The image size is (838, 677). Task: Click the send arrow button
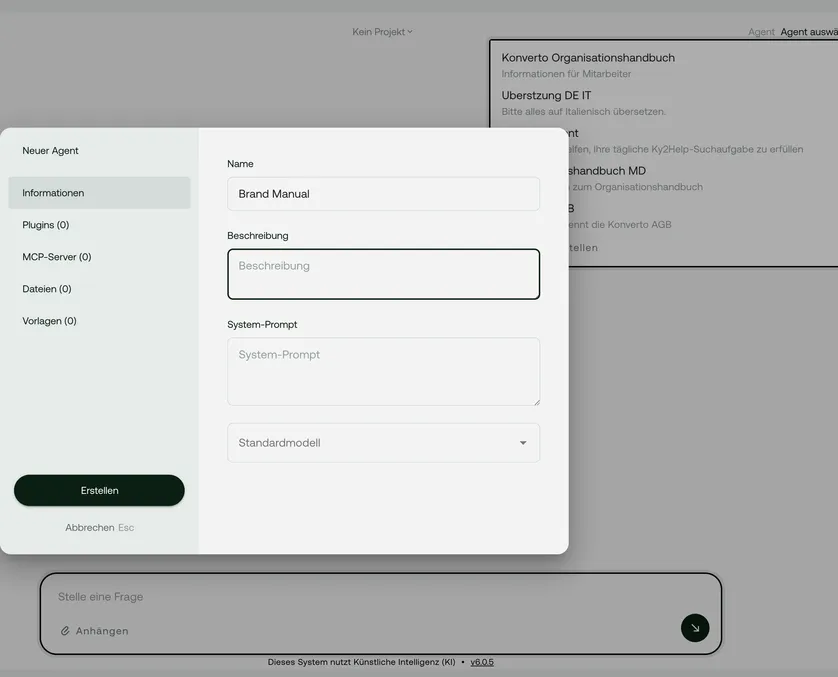(x=695, y=628)
